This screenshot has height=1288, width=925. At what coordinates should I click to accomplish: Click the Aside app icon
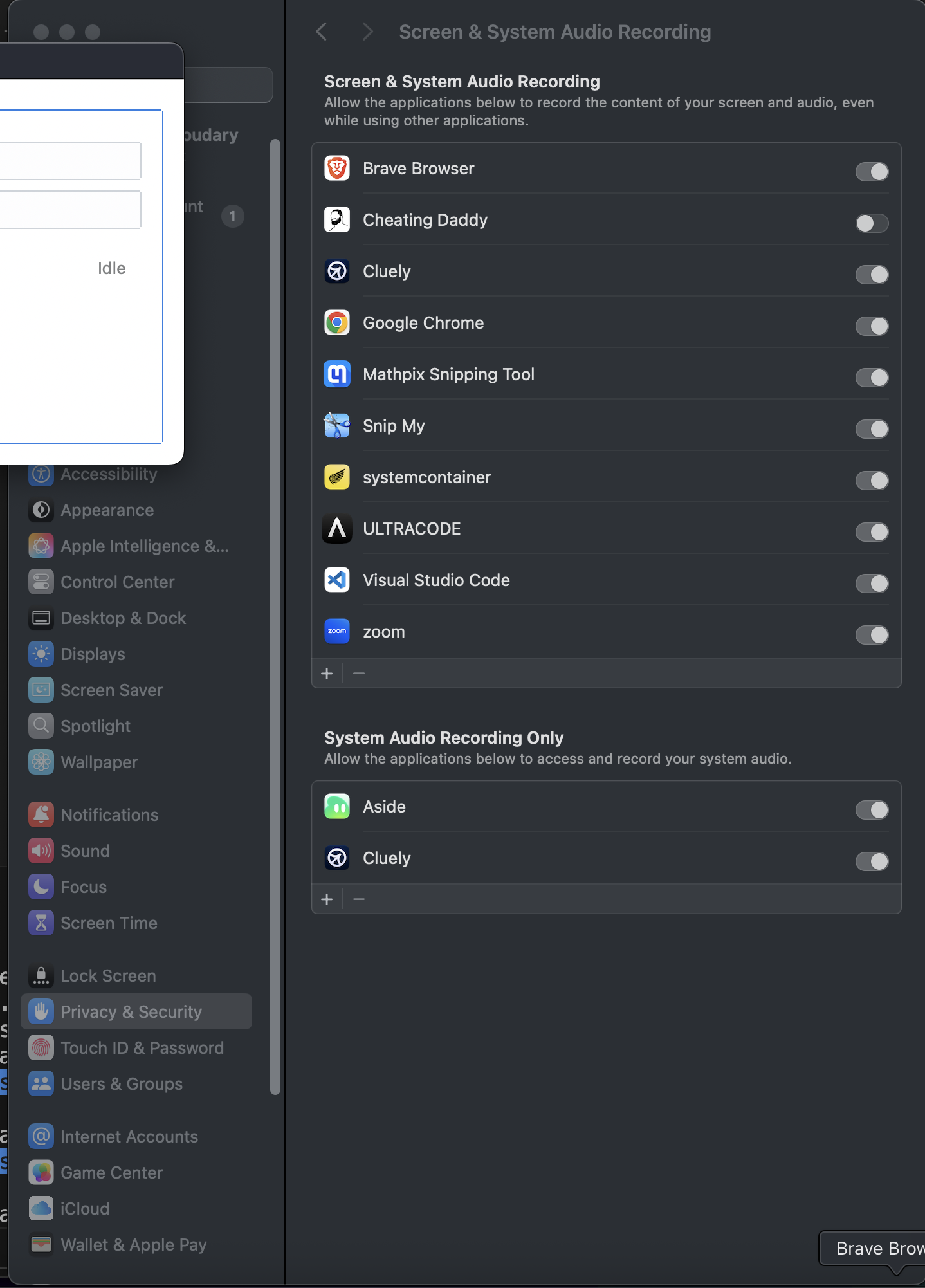pos(337,807)
